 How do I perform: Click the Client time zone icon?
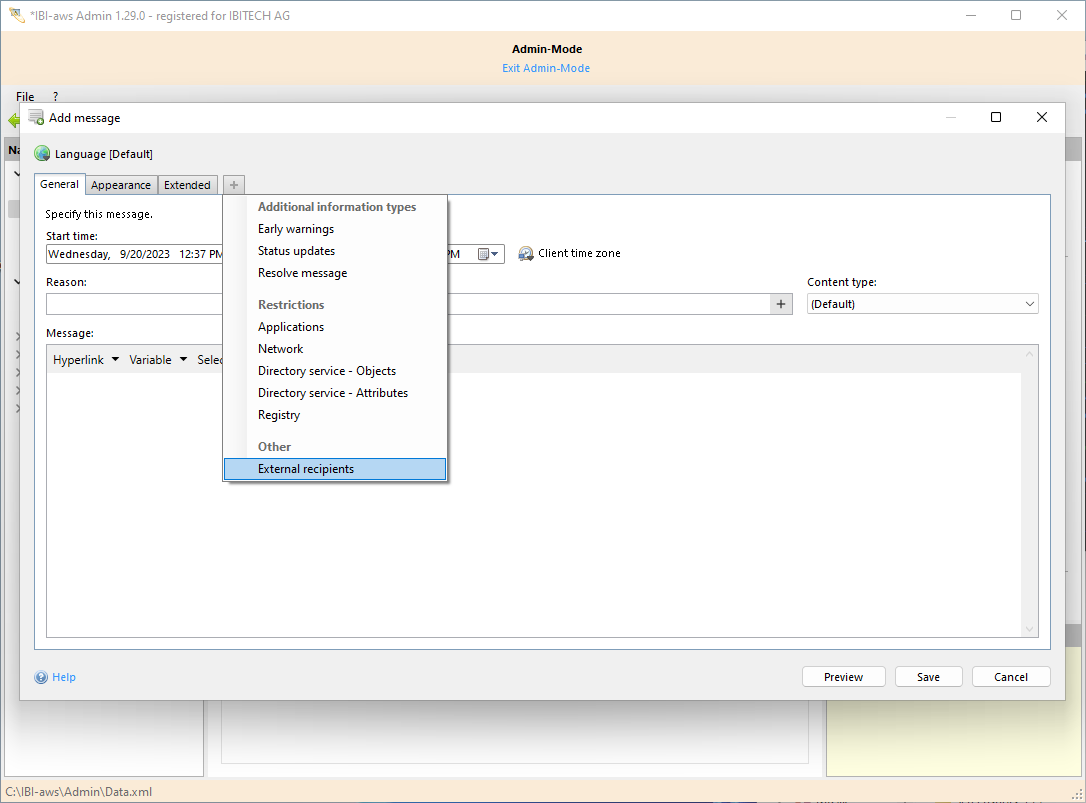[526, 254]
